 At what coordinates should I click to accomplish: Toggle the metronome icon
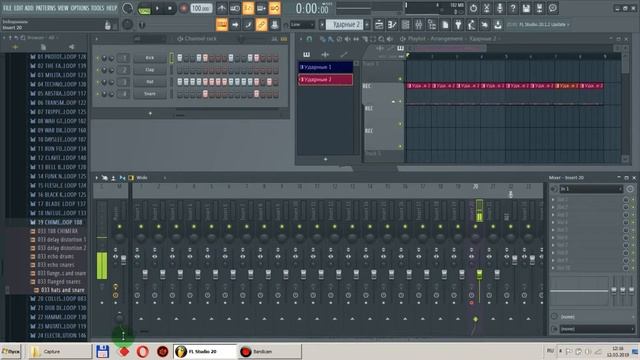tap(222, 8)
